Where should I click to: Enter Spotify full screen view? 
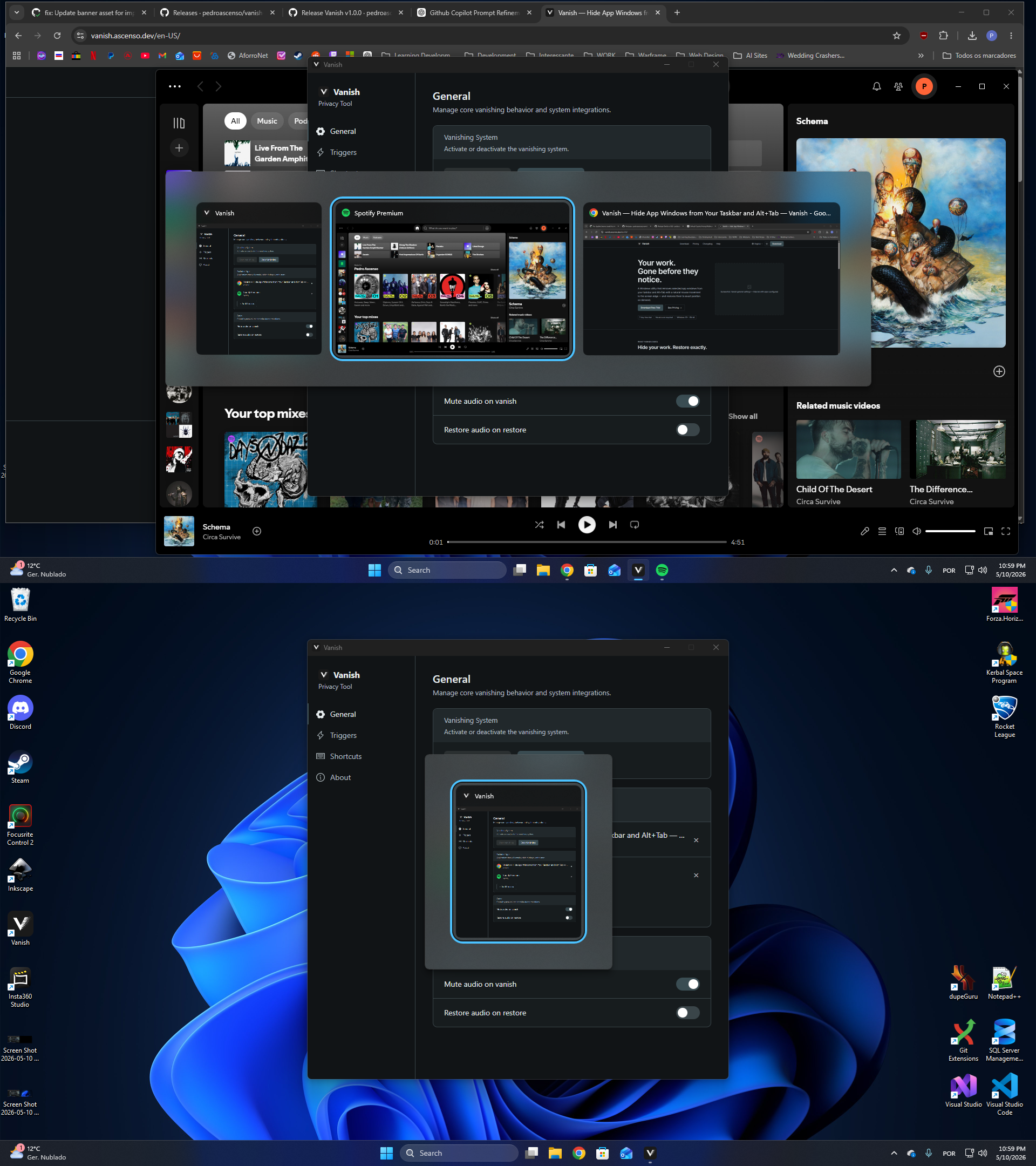click(1006, 531)
